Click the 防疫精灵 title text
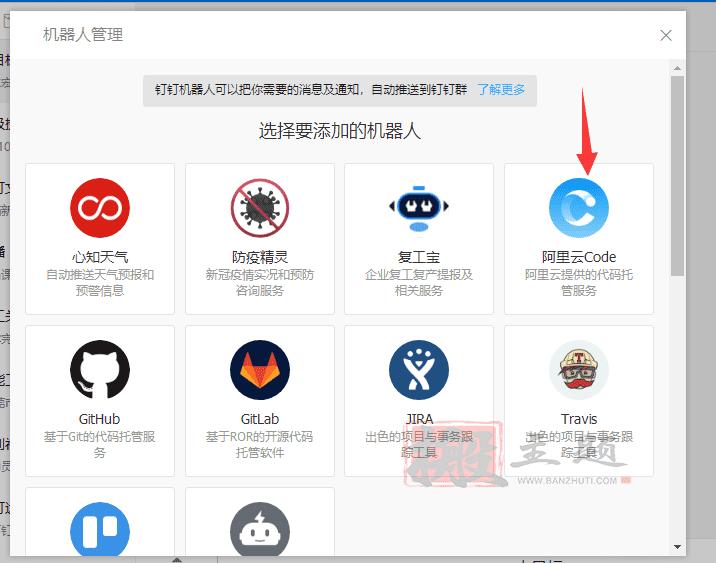Image resolution: width=716 pixels, height=563 pixels. [x=260, y=257]
